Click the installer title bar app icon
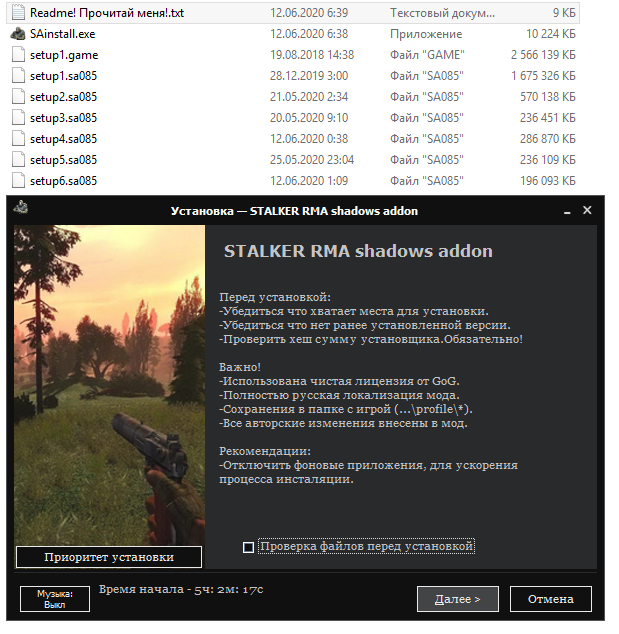This screenshot has height=634, width=619. point(21,208)
